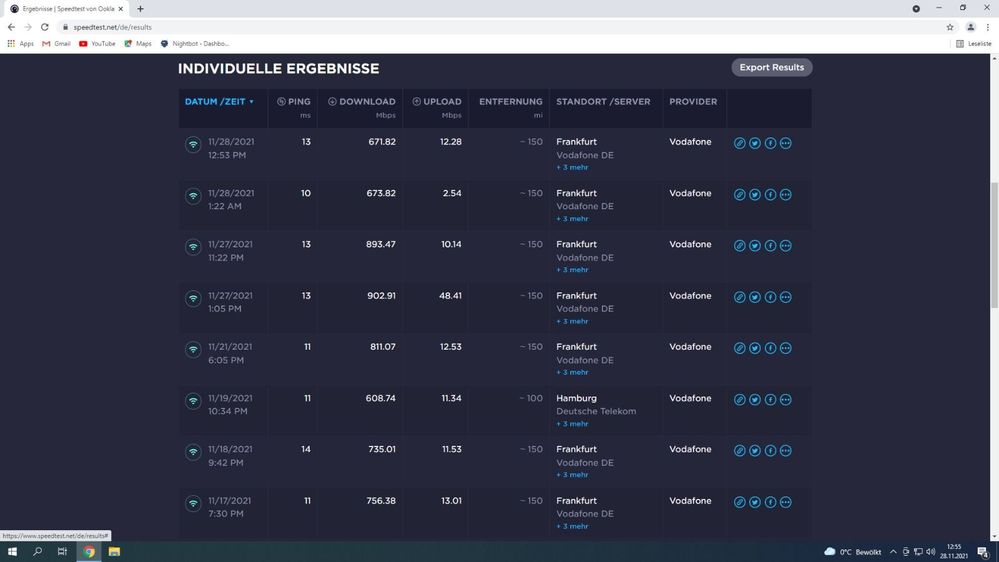Open Chrome profile avatar menu
This screenshot has width=999, height=562.
click(970, 27)
